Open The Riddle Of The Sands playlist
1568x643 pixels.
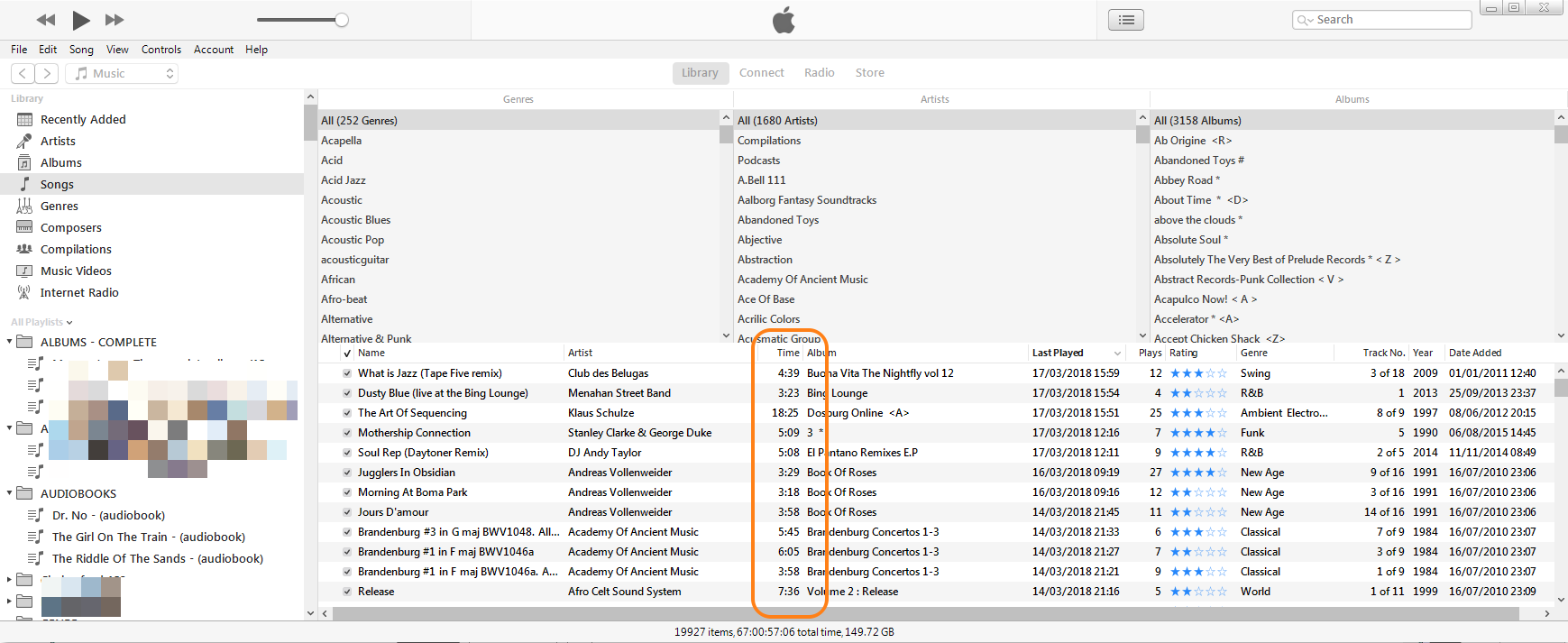157,558
